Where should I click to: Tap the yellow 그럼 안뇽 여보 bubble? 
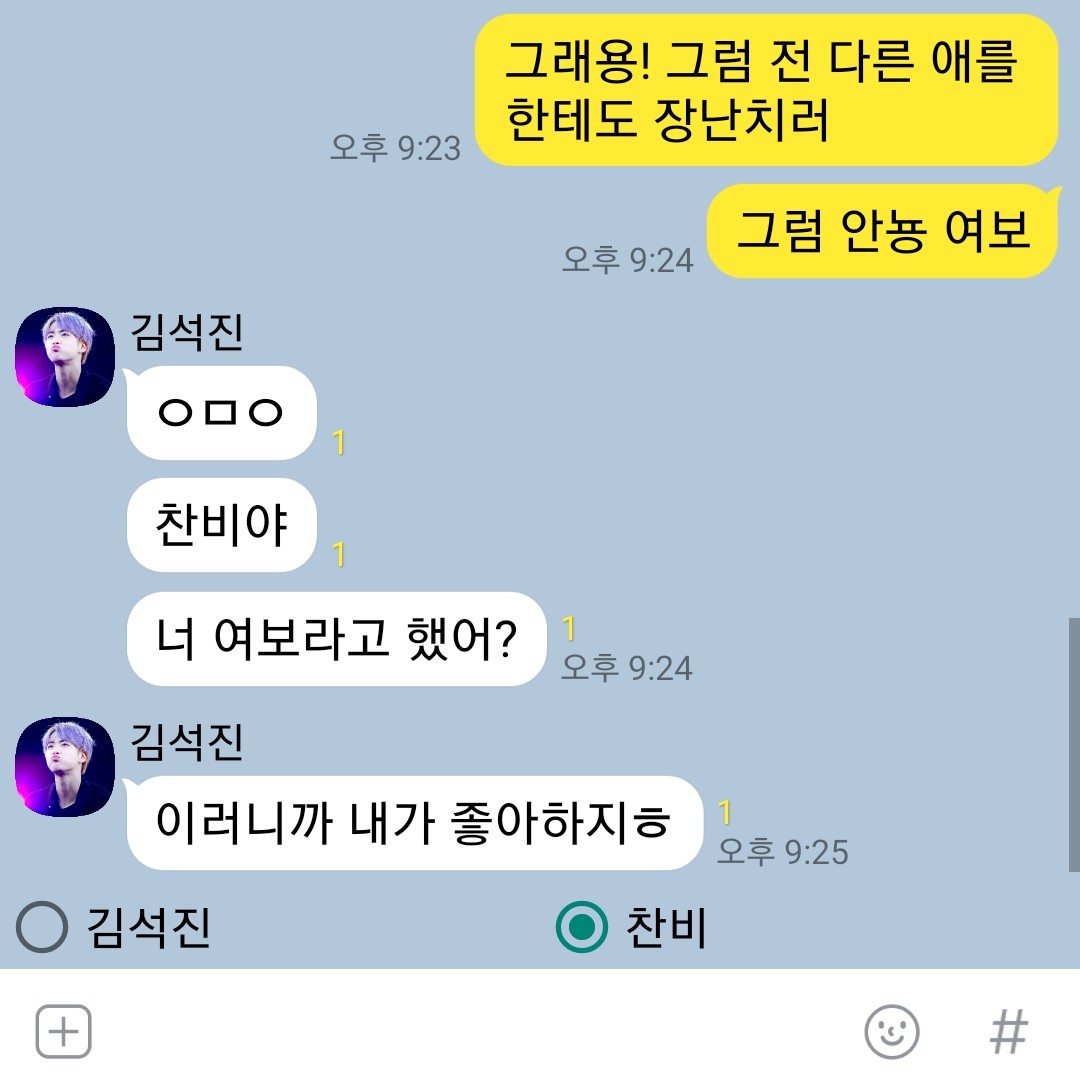click(883, 231)
